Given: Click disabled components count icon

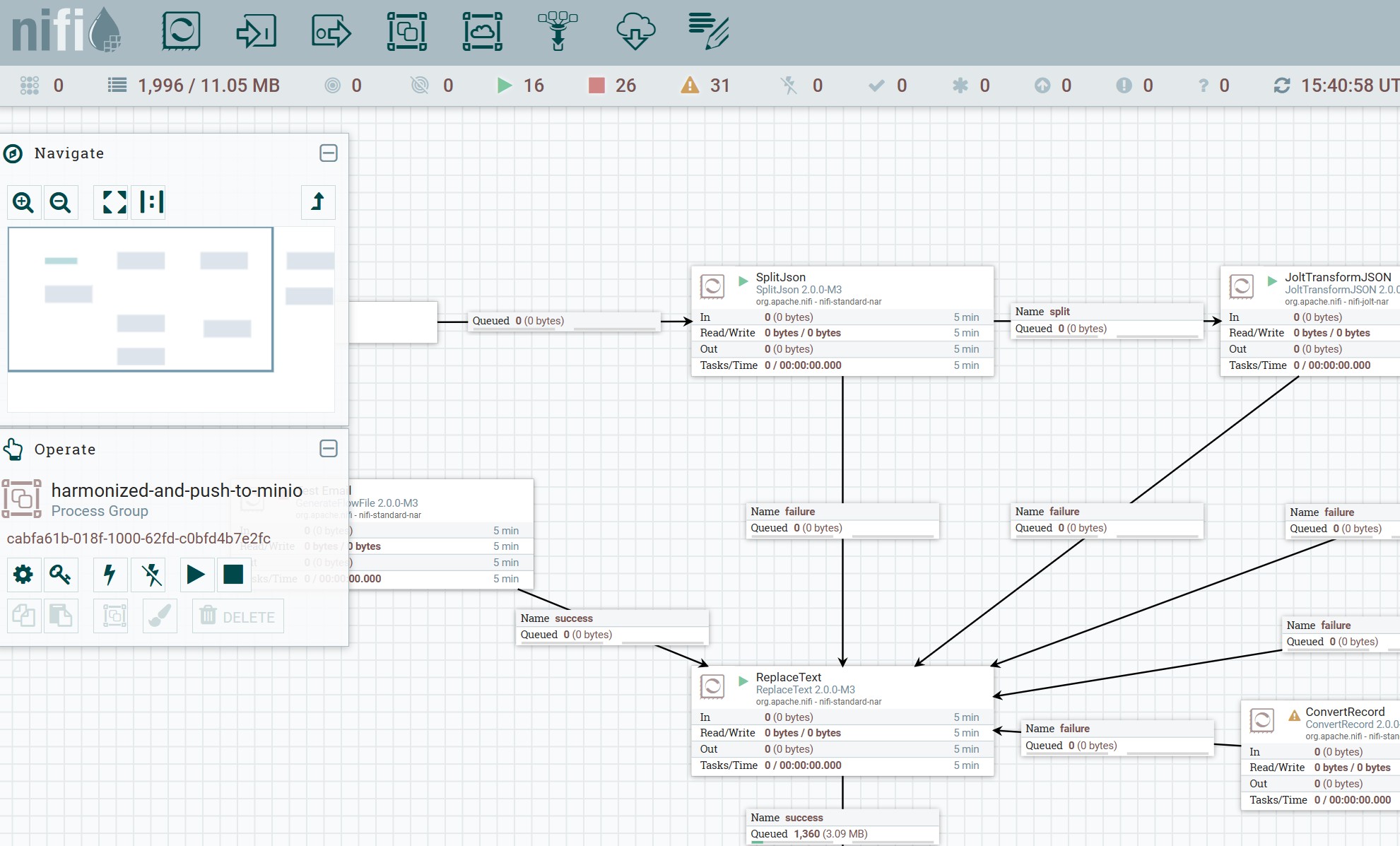Looking at the screenshot, I should (x=789, y=86).
